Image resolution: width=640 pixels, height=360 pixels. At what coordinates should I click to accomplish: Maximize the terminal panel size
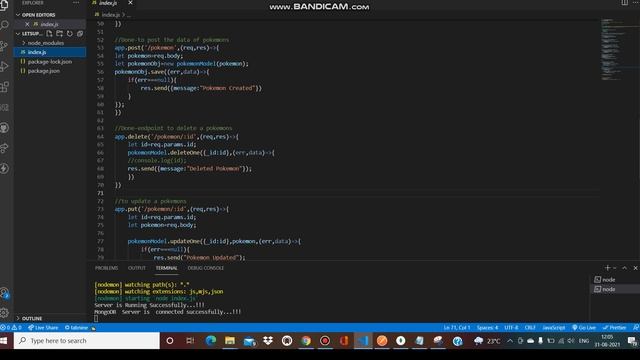[624, 268]
